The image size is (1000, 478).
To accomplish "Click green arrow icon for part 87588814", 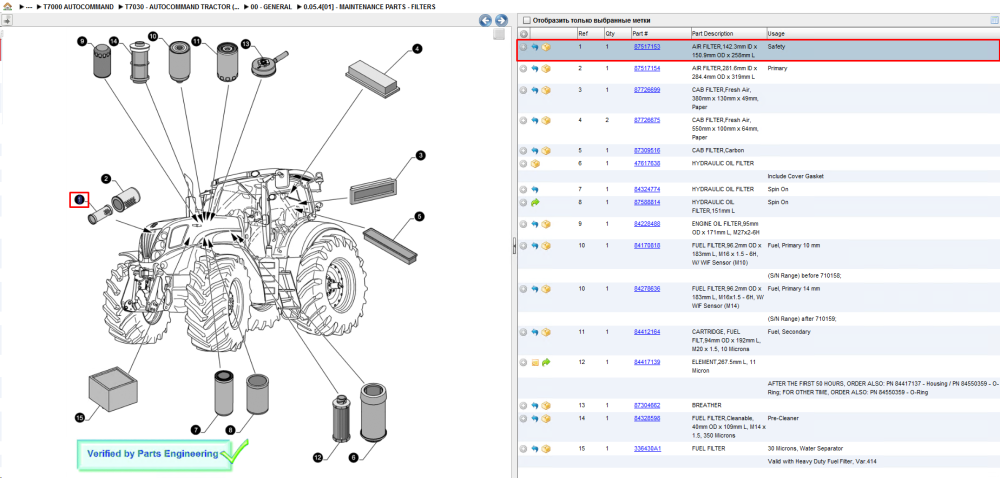I will [535, 203].
